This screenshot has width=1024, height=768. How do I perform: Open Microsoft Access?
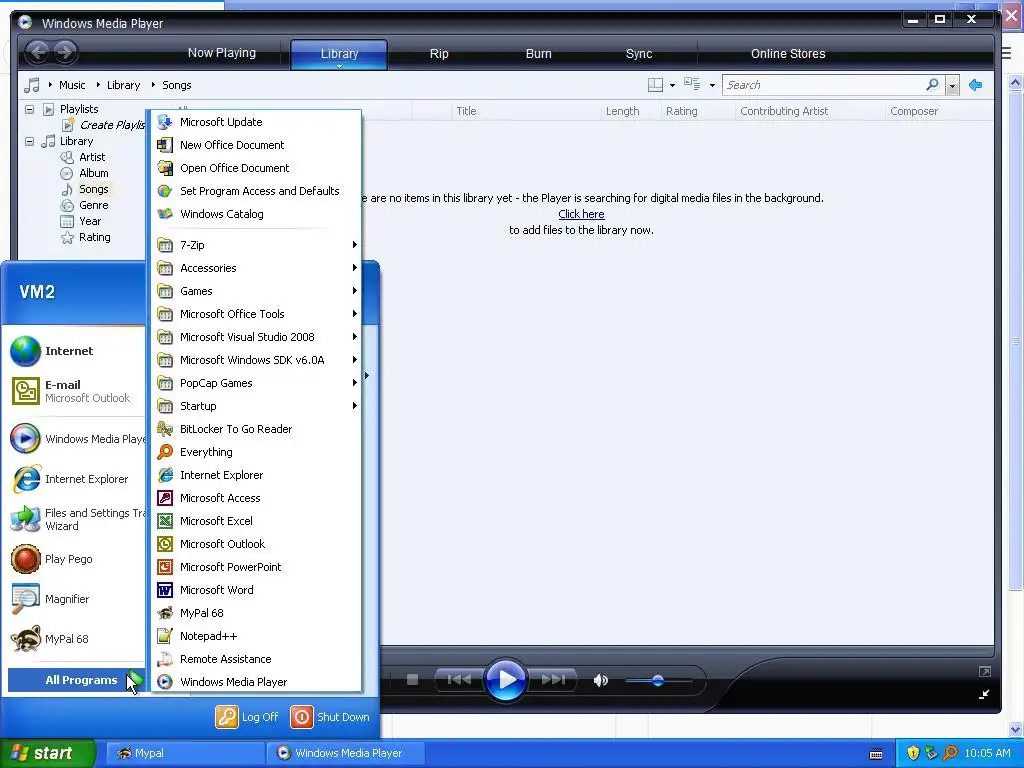[256, 498]
